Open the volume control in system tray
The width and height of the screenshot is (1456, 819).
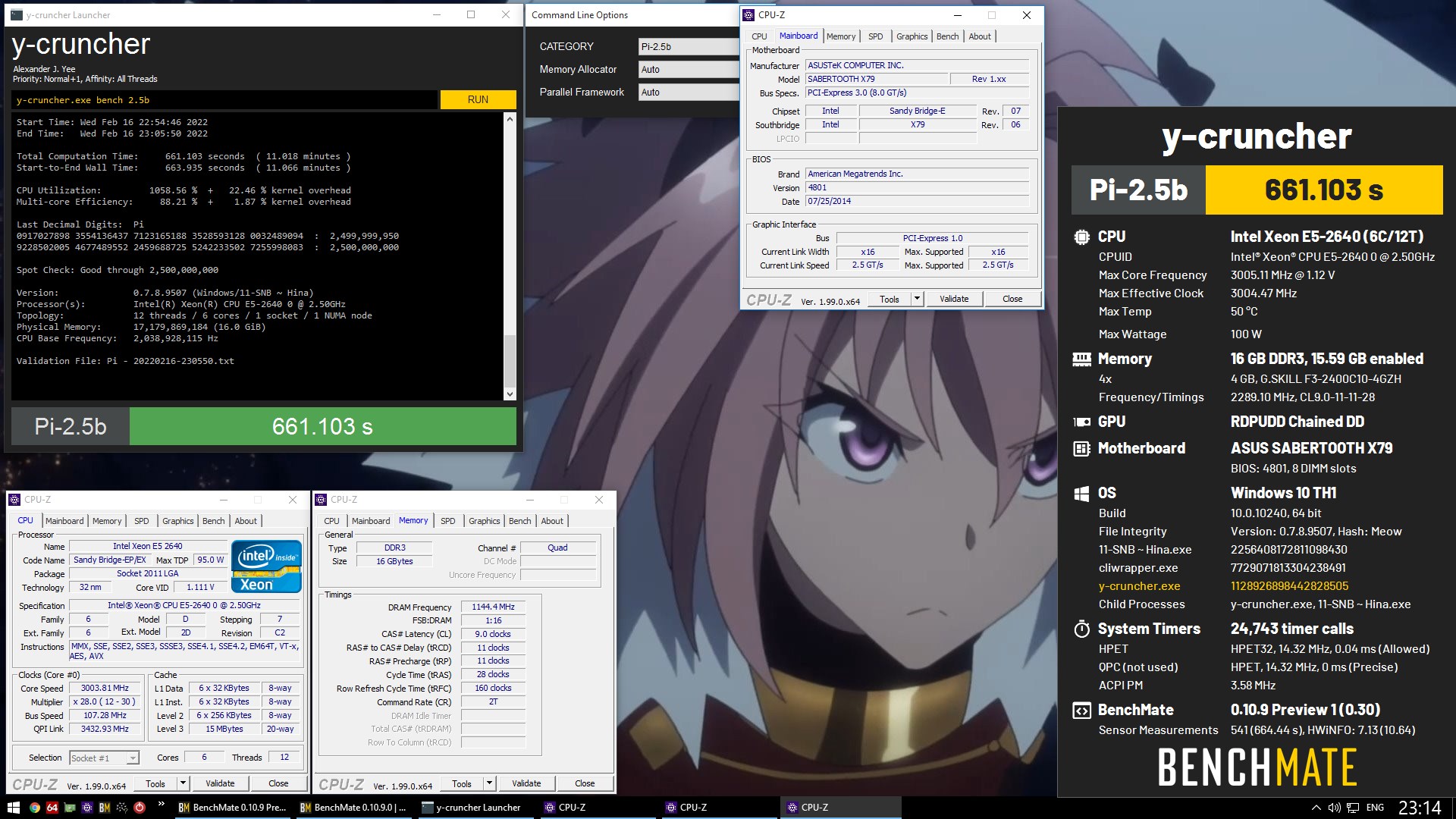[1335, 808]
